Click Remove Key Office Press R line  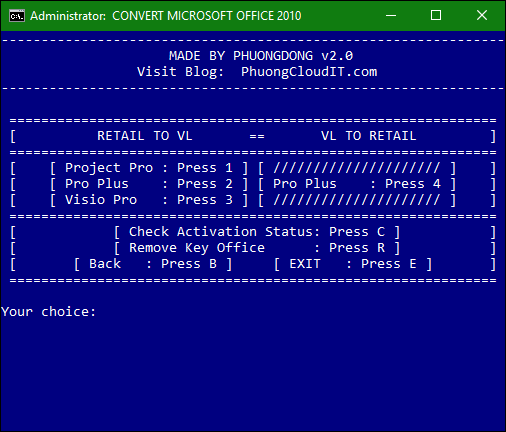tap(257, 248)
